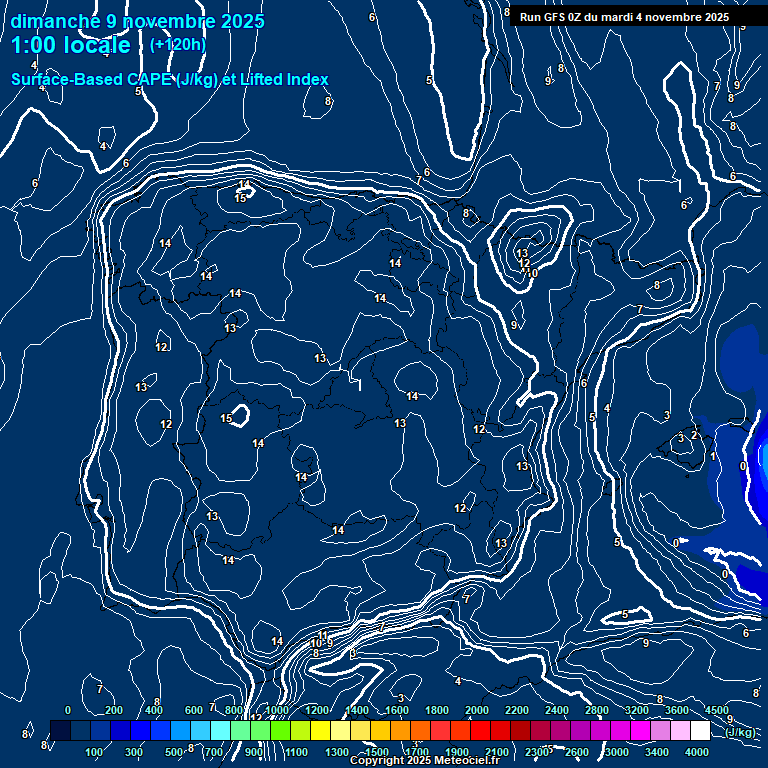This screenshot has height=768, width=768.
Task: Click the "200" legend scale value
Action: pos(114,710)
